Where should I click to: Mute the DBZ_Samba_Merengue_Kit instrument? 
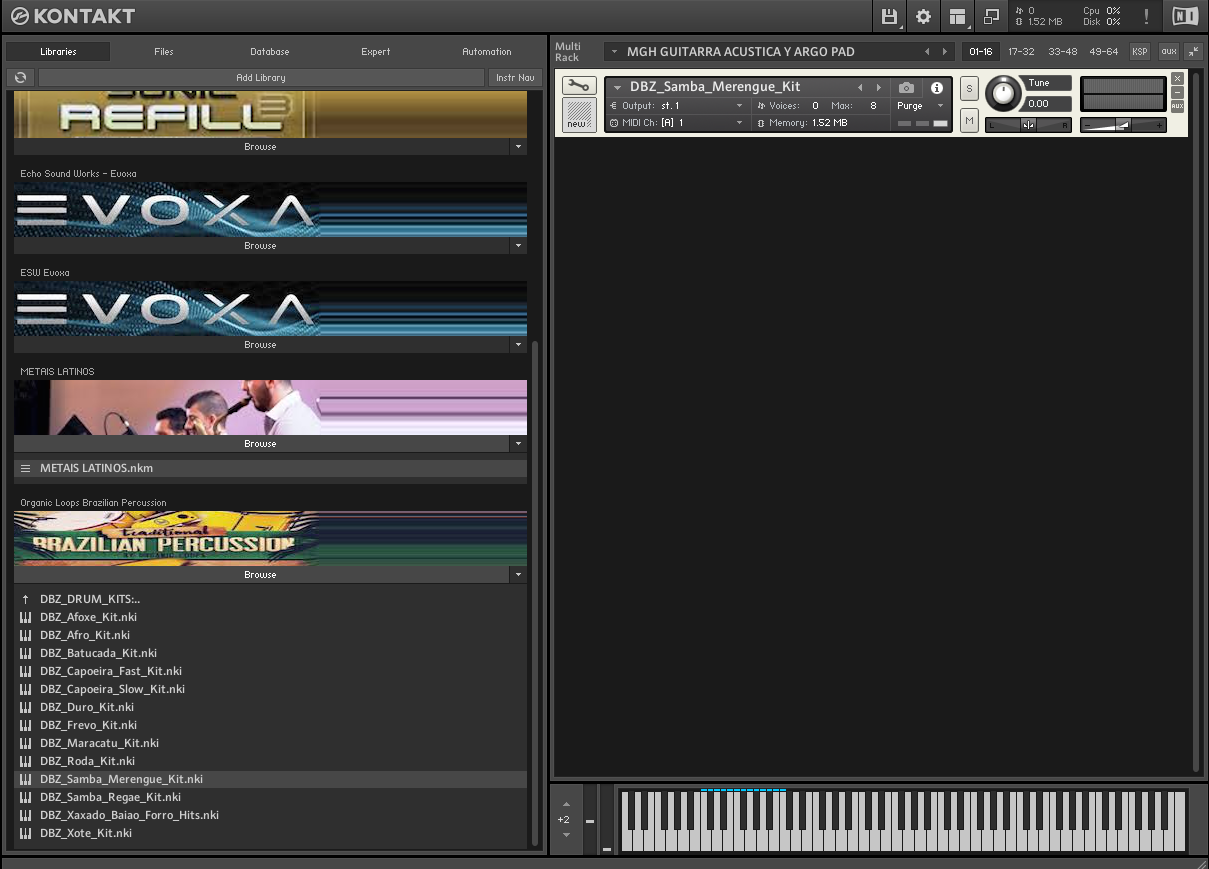969,121
